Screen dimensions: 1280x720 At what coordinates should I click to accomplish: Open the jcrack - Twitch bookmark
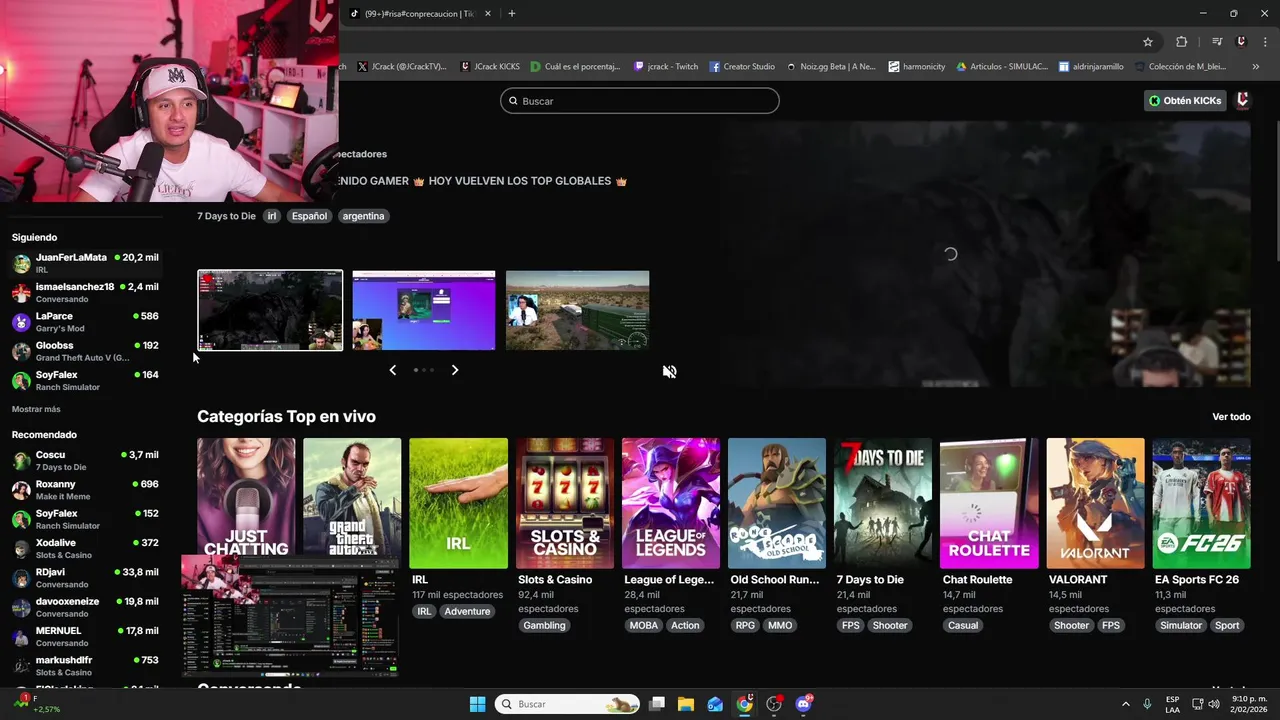pyautogui.click(x=666, y=66)
